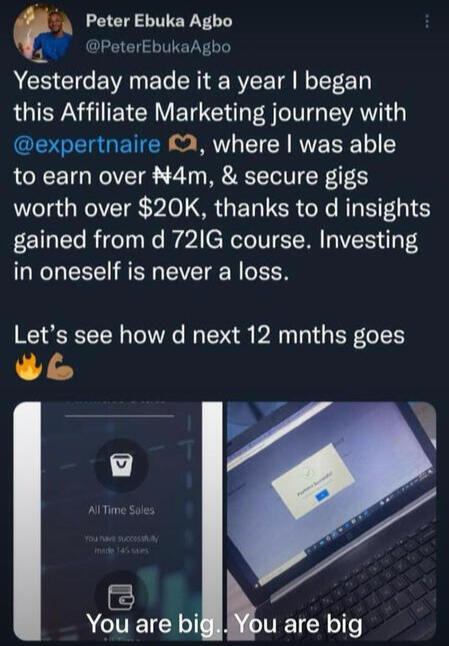Open the laptop photo thumbnail
449x646 pixels.
click(x=332, y=521)
